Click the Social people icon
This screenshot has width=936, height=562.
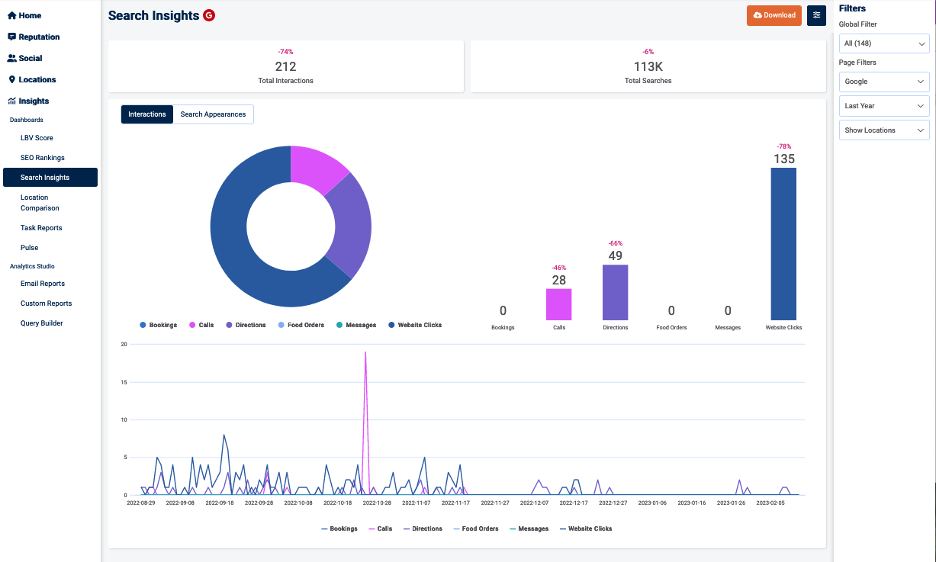click(12, 58)
